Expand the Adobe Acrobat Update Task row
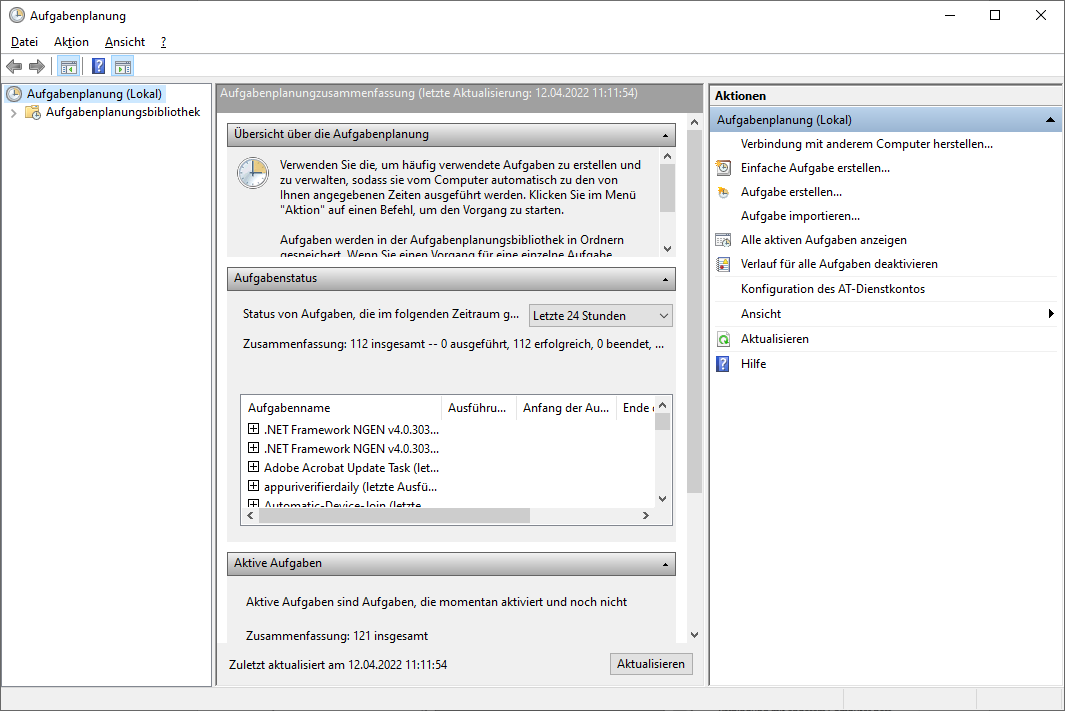This screenshot has height=711, width=1065. tap(253, 467)
